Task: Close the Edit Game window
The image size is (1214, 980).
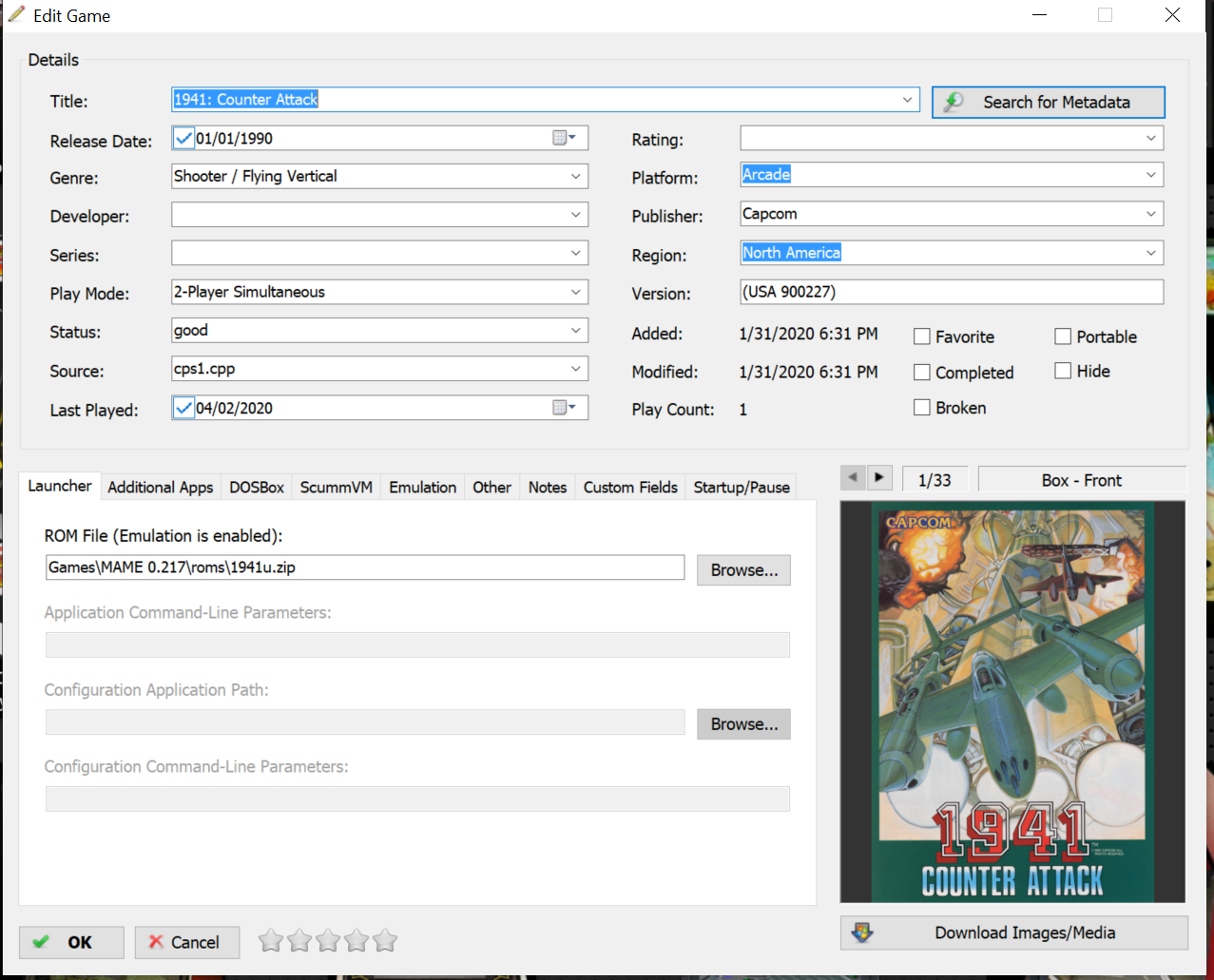Action: (1173, 15)
